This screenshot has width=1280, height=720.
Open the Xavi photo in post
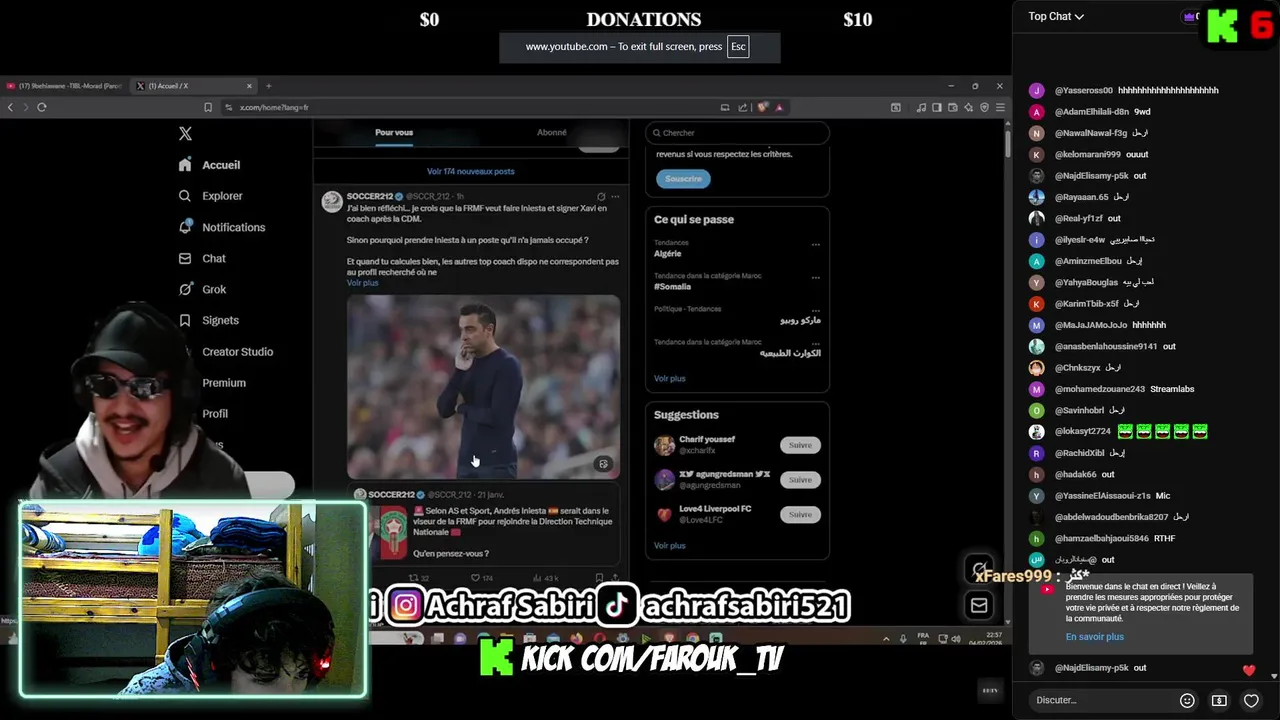(x=483, y=386)
